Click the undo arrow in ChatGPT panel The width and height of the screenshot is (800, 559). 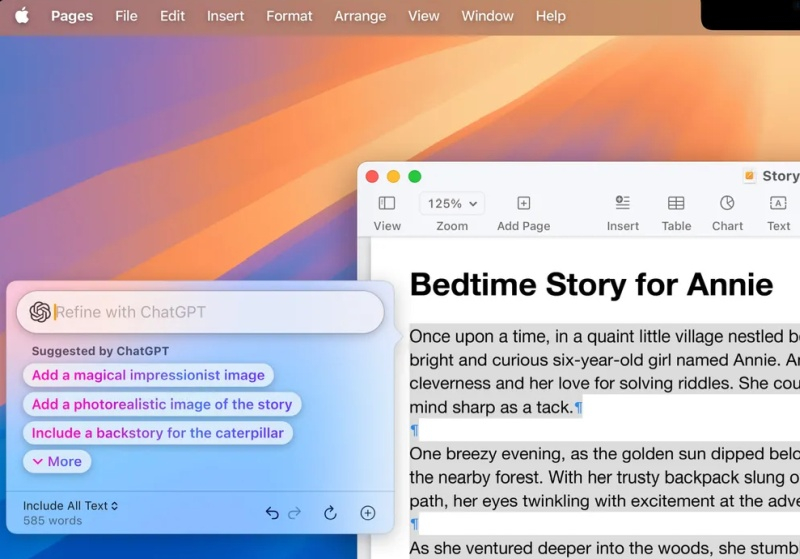[272, 513]
